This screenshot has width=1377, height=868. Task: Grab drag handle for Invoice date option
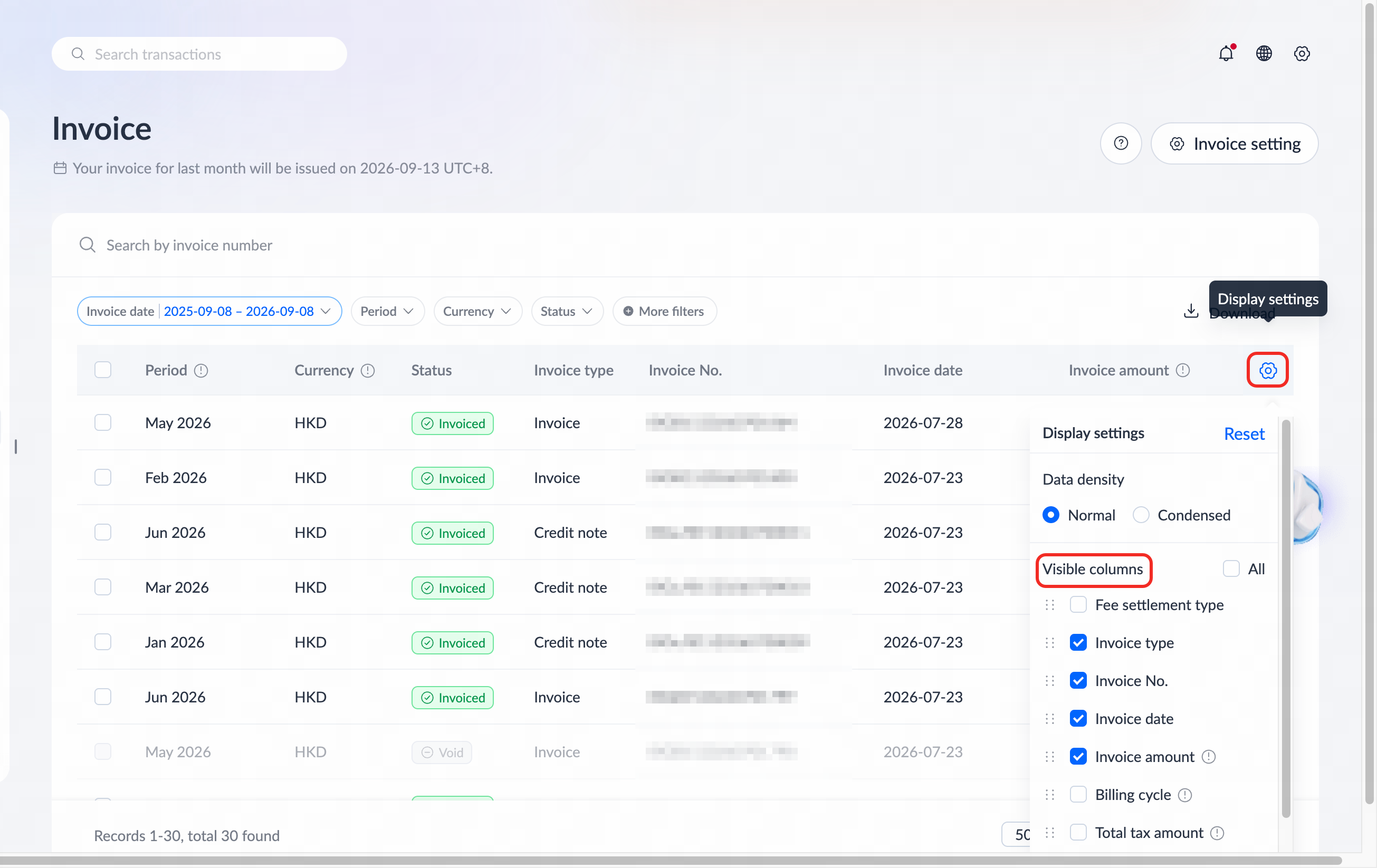(1050, 719)
